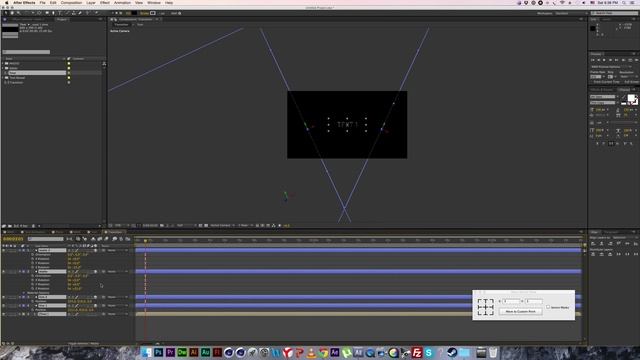Select the Selection tool in the toolbar

pos(5,13)
